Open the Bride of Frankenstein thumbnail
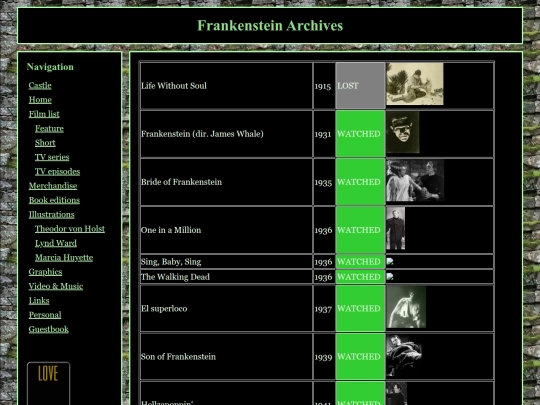The height and width of the screenshot is (405, 540). [415, 180]
